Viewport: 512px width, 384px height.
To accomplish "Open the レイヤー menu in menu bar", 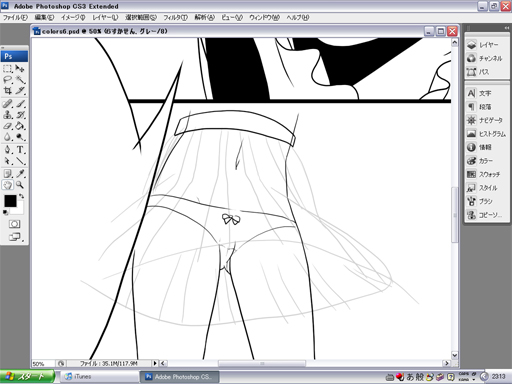I will pos(105,17).
